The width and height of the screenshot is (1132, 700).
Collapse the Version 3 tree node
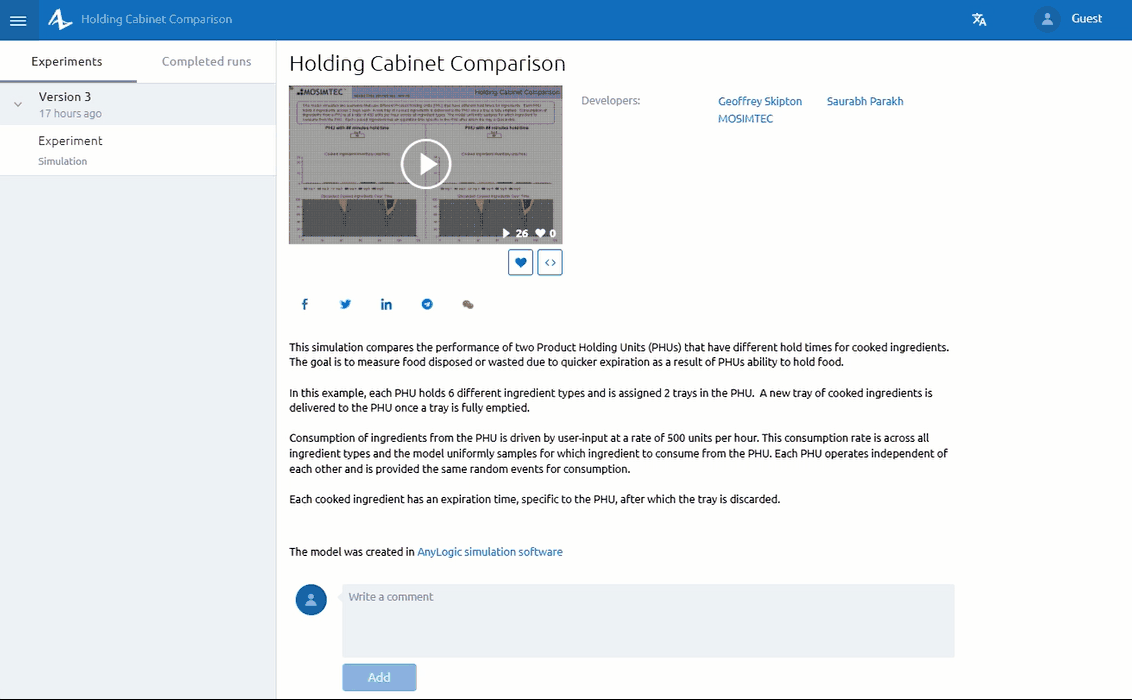click(x=18, y=104)
